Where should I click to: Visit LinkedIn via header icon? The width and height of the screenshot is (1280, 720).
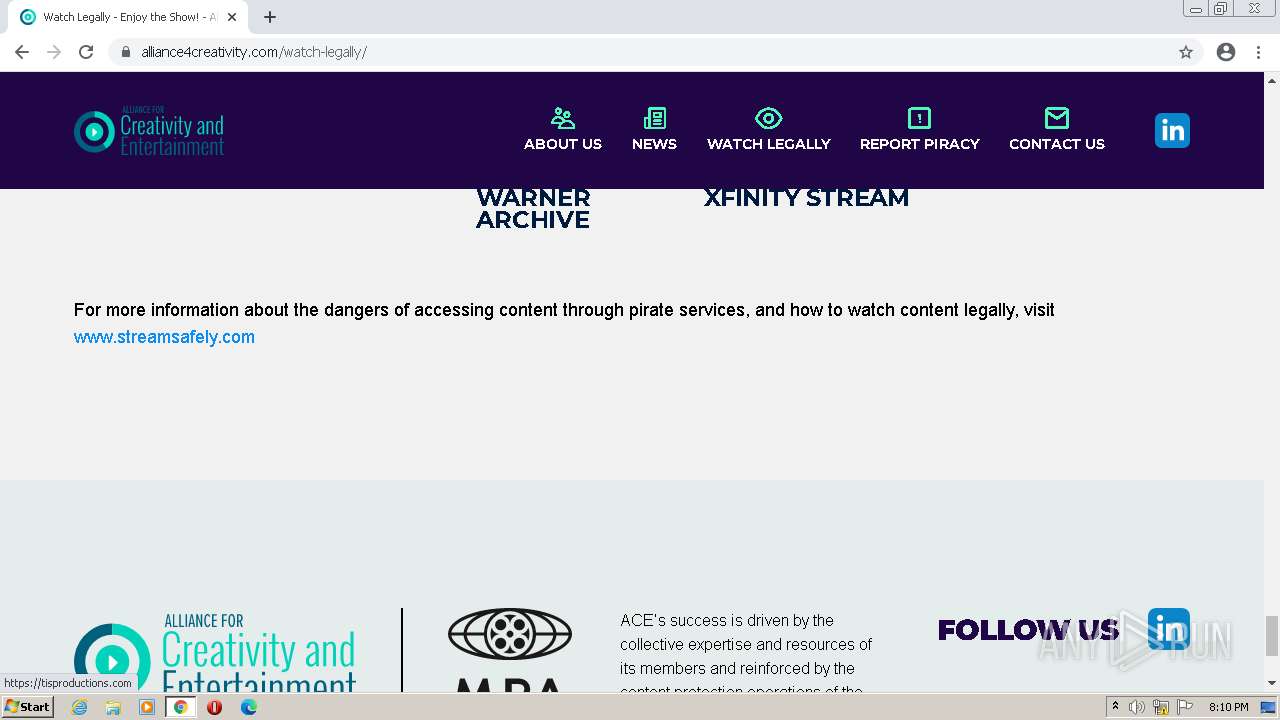click(x=1172, y=130)
